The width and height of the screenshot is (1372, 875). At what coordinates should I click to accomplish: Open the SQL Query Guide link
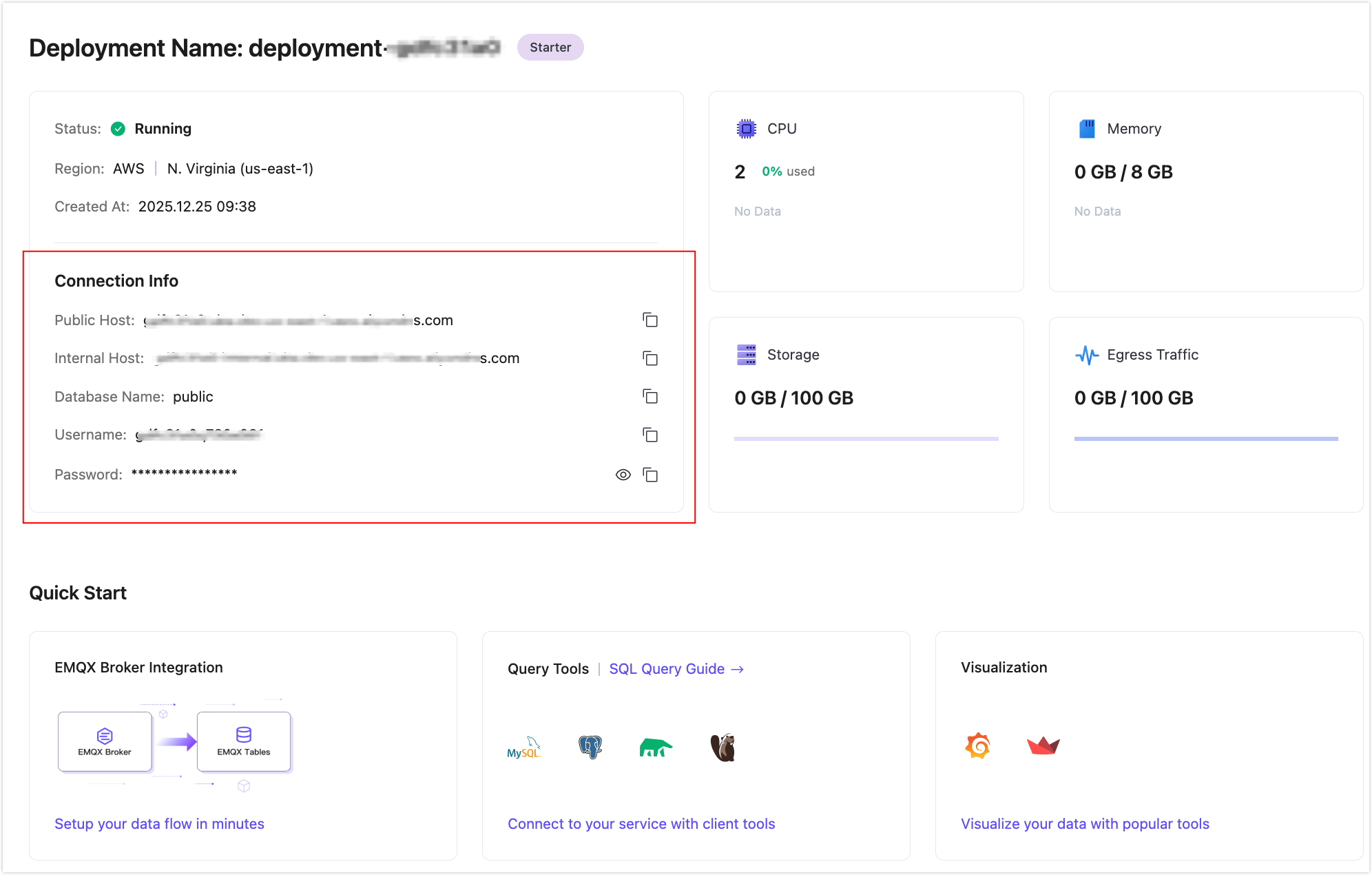click(x=676, y=669)
